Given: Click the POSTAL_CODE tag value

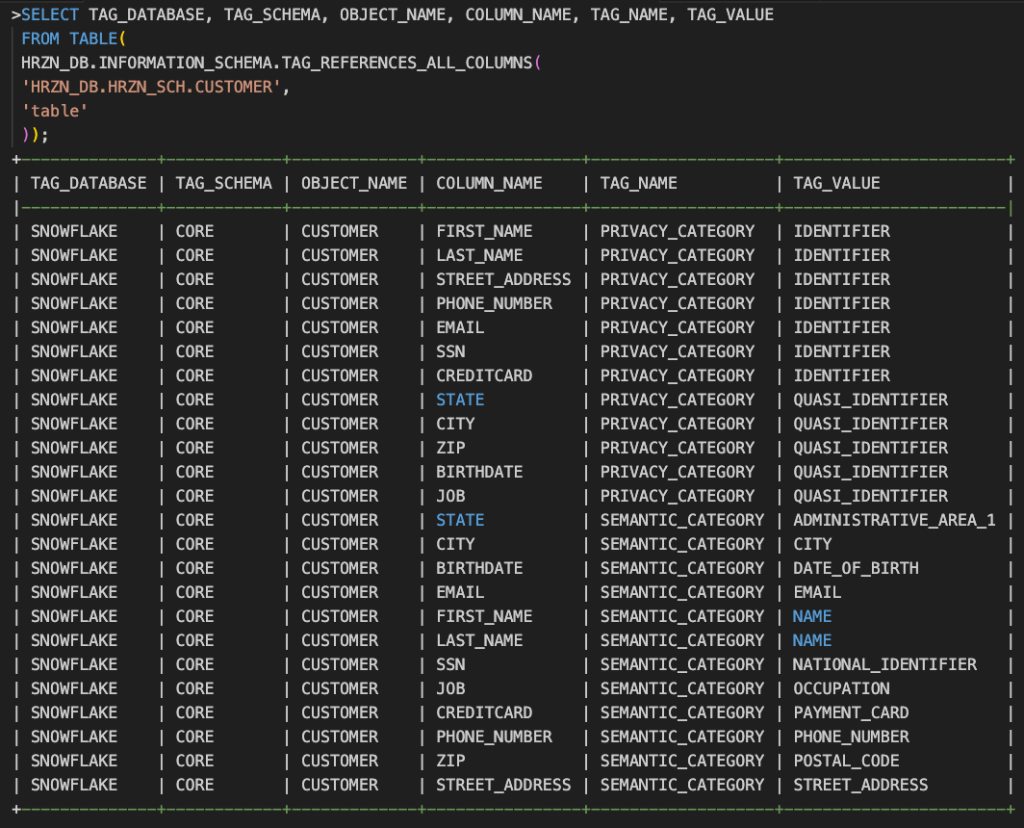Looking at the screenshot, I should coord(846,761).
